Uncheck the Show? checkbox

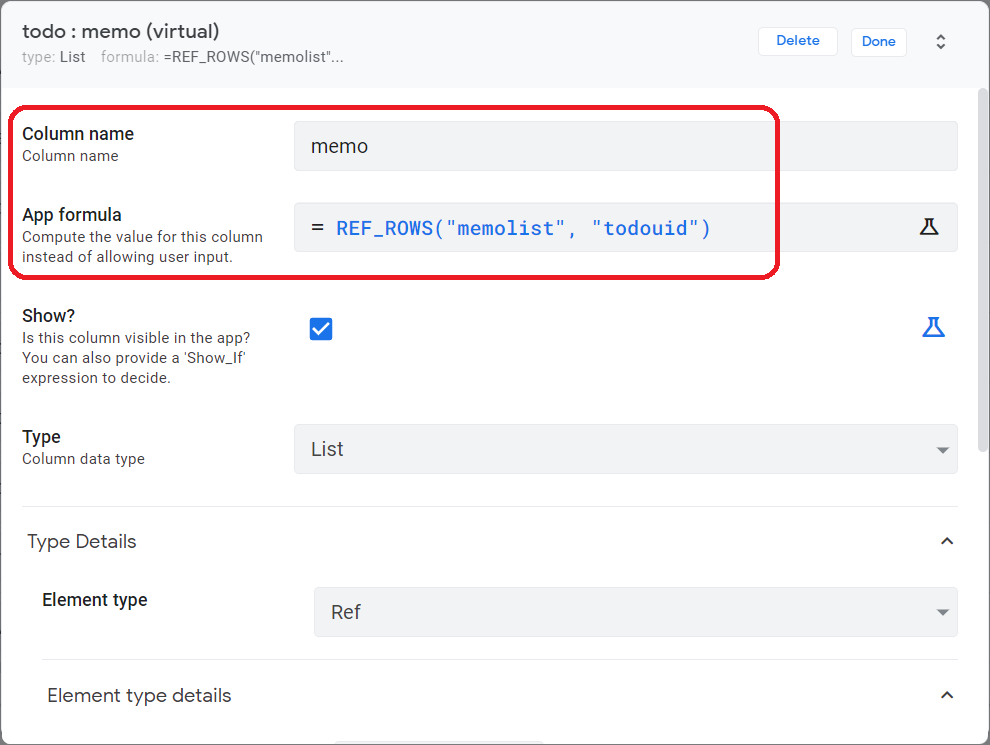(x=321, y=329)
